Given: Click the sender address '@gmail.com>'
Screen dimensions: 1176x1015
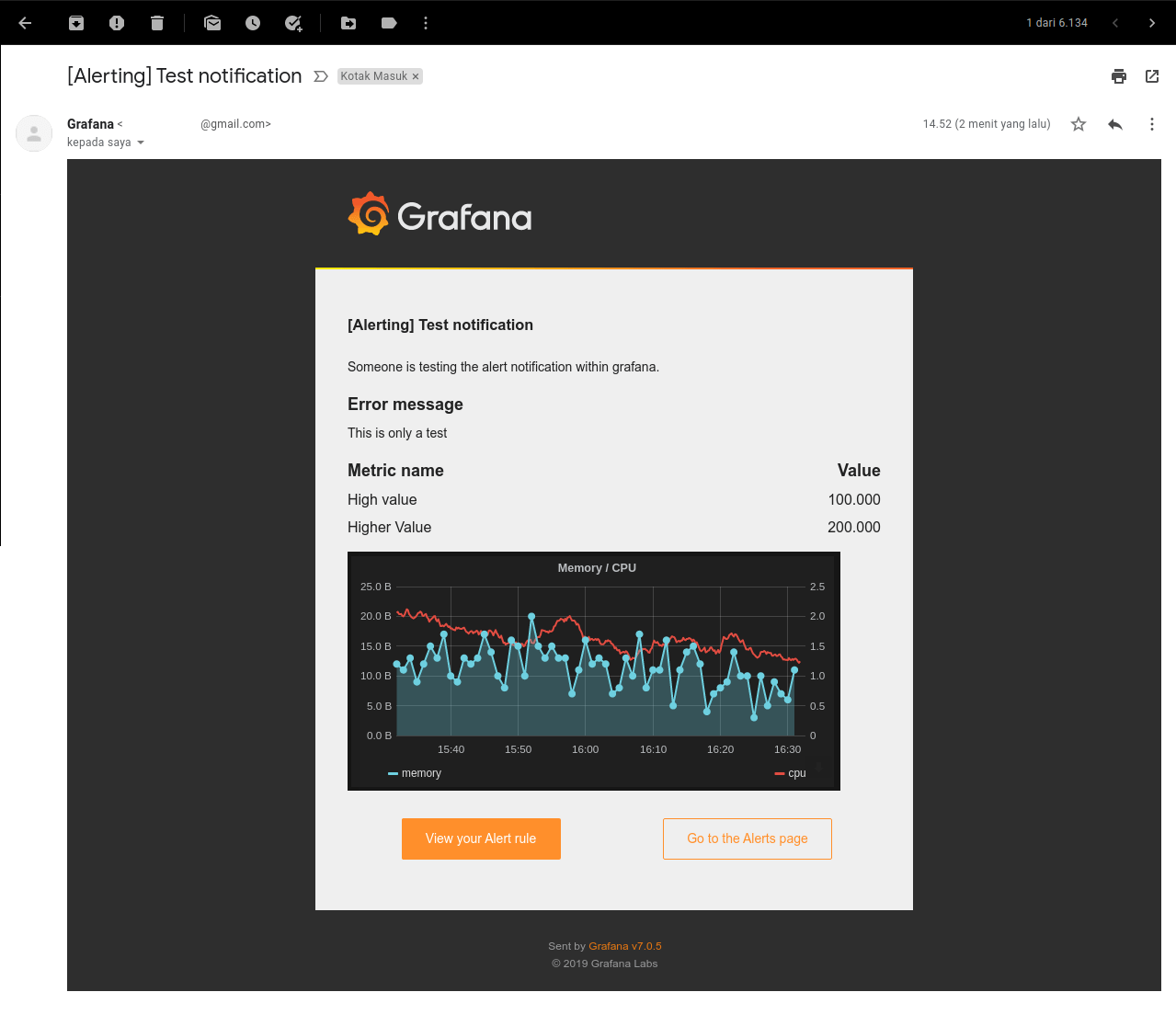Looking at the screenshot, I should click(x=236, y=124).
